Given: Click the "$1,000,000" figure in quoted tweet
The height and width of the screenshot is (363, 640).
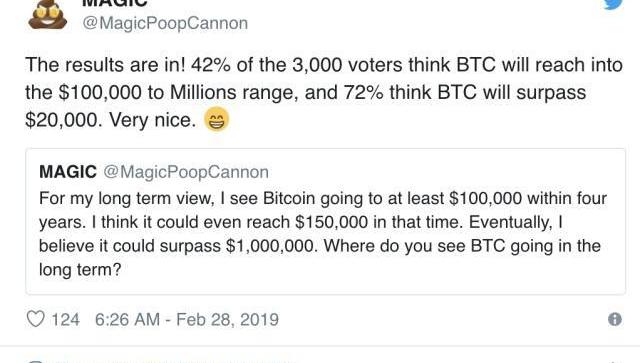Looking at the screenshot, I should tap(271, 246).
